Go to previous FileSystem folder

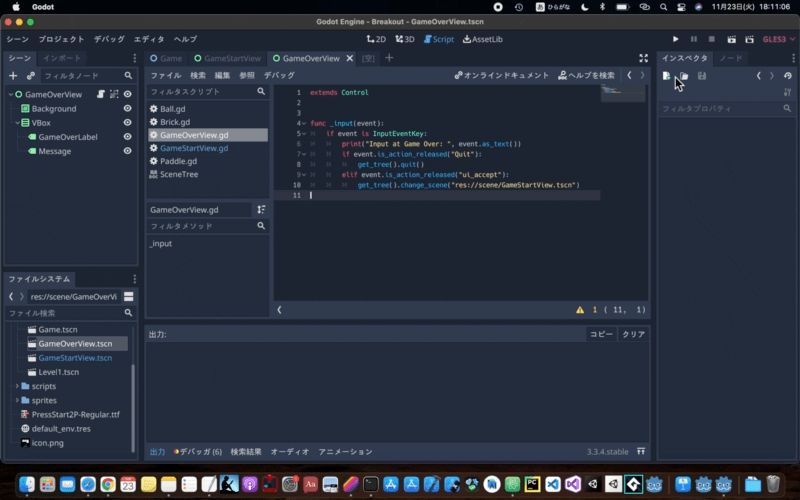[x=11, y=296]
